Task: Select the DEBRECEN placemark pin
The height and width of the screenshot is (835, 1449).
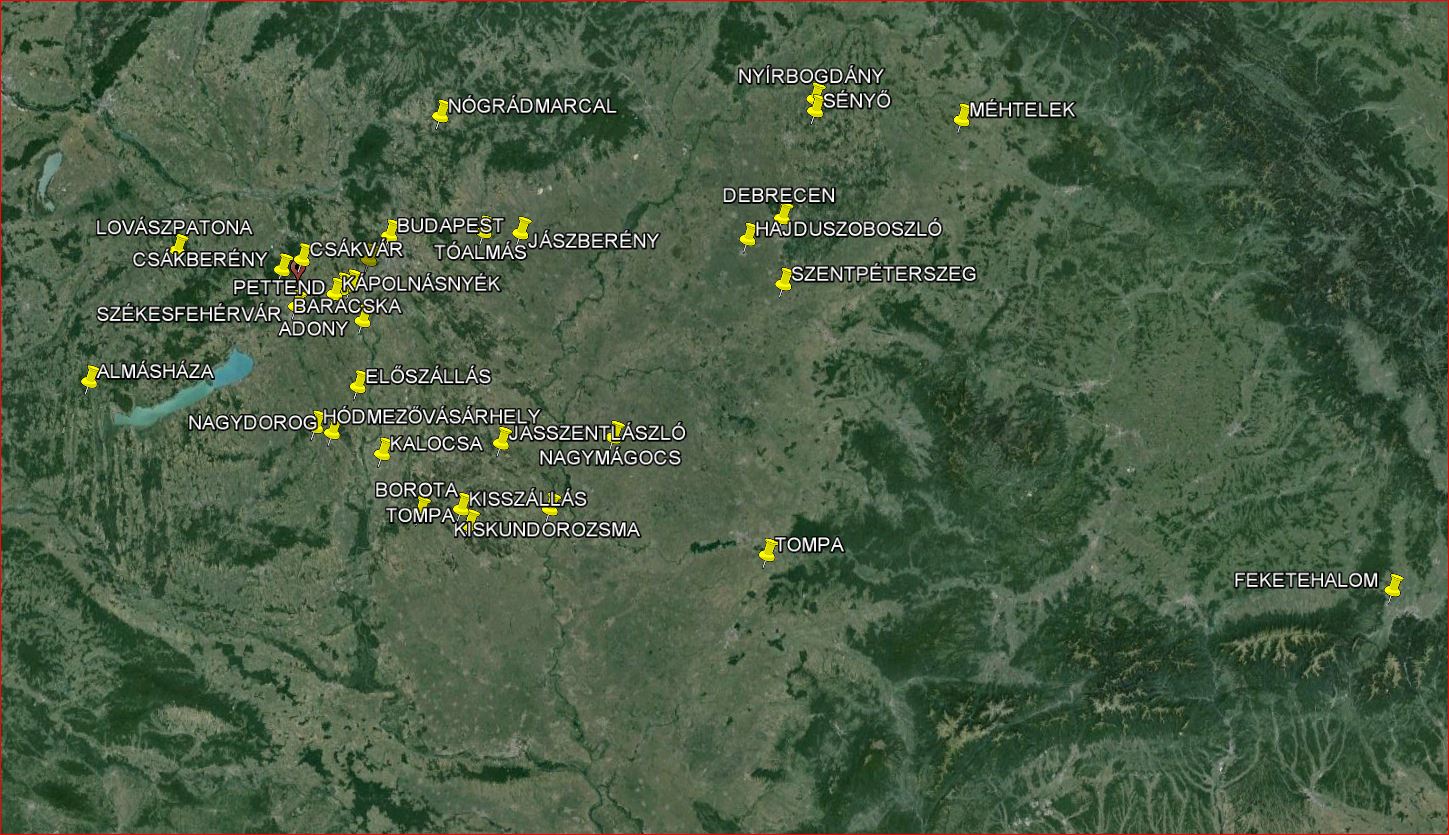Action: (783, 215)
